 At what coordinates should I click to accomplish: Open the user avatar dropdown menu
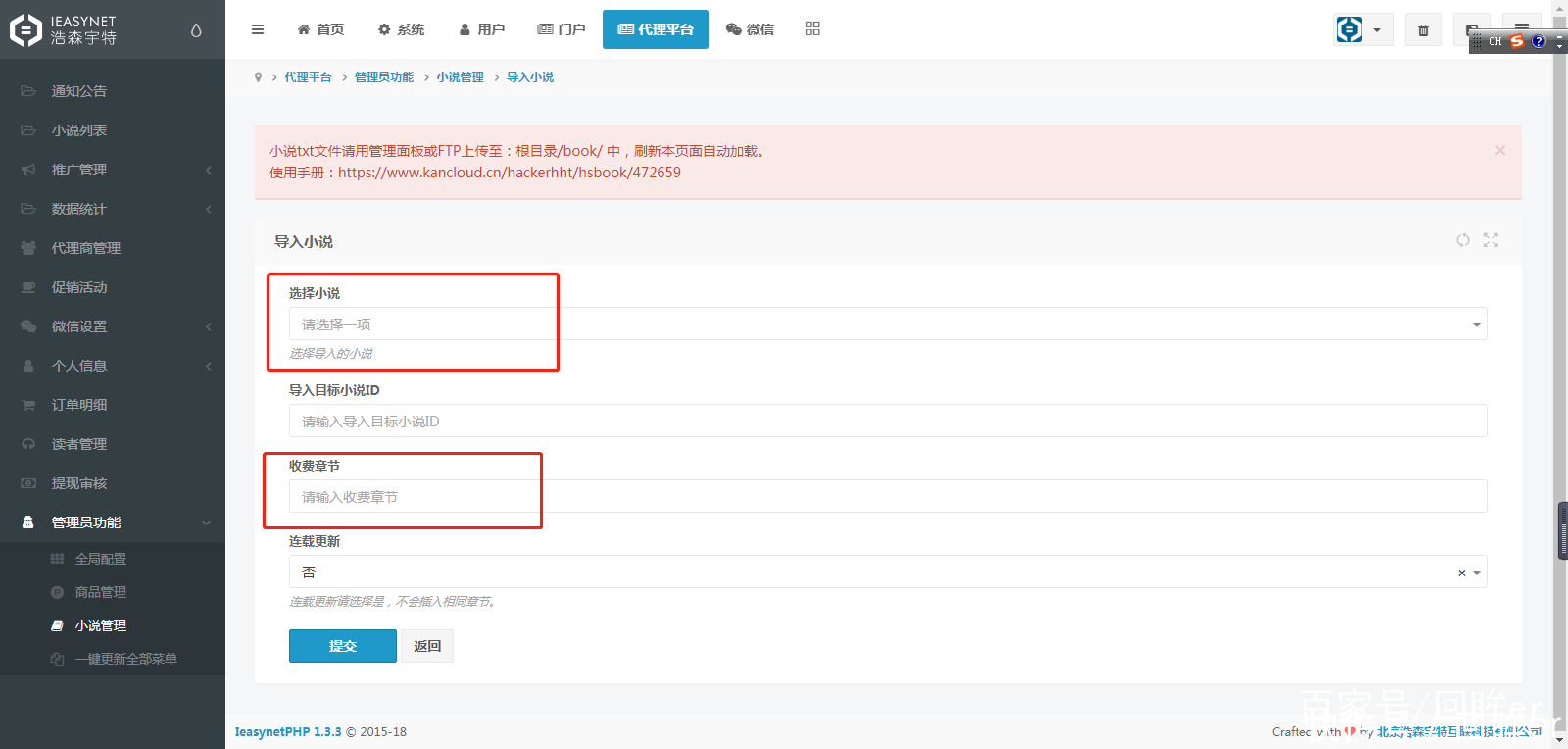coord(1363,29)
